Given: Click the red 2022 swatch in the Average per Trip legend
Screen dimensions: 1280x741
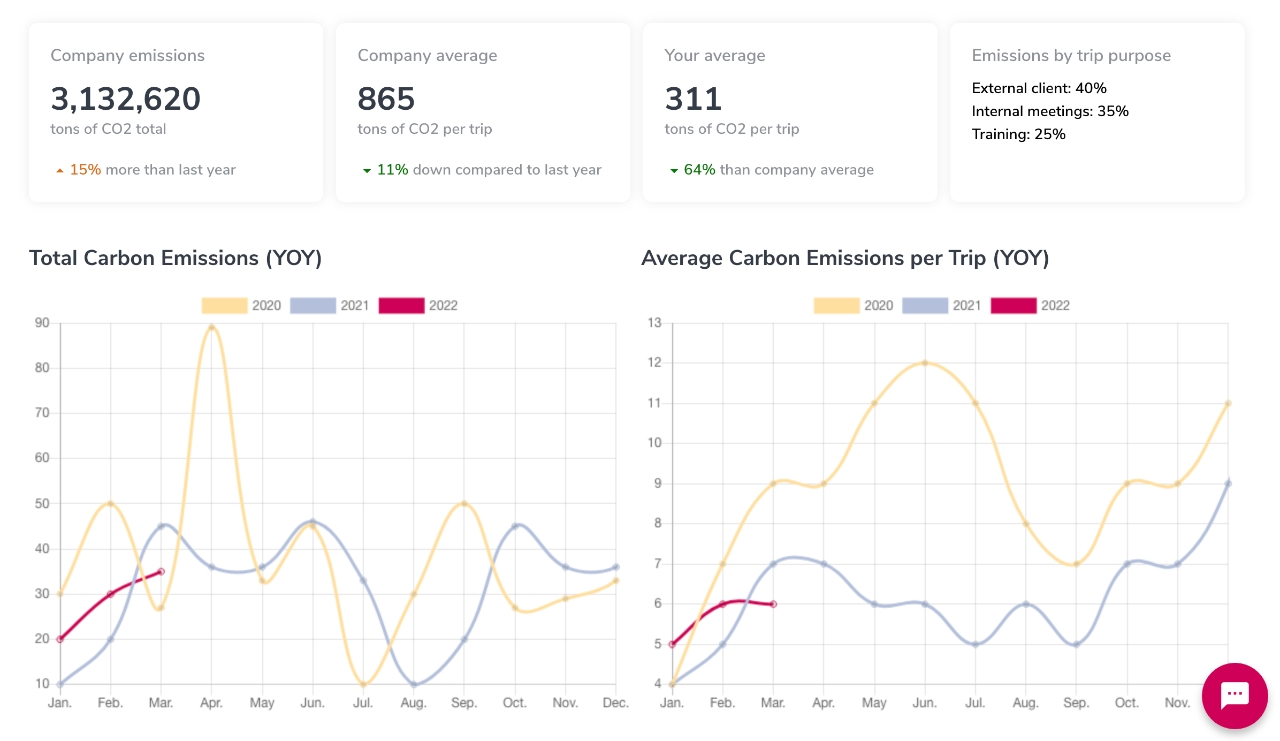Looking at the screenshot, I should tap(1013, 305).
